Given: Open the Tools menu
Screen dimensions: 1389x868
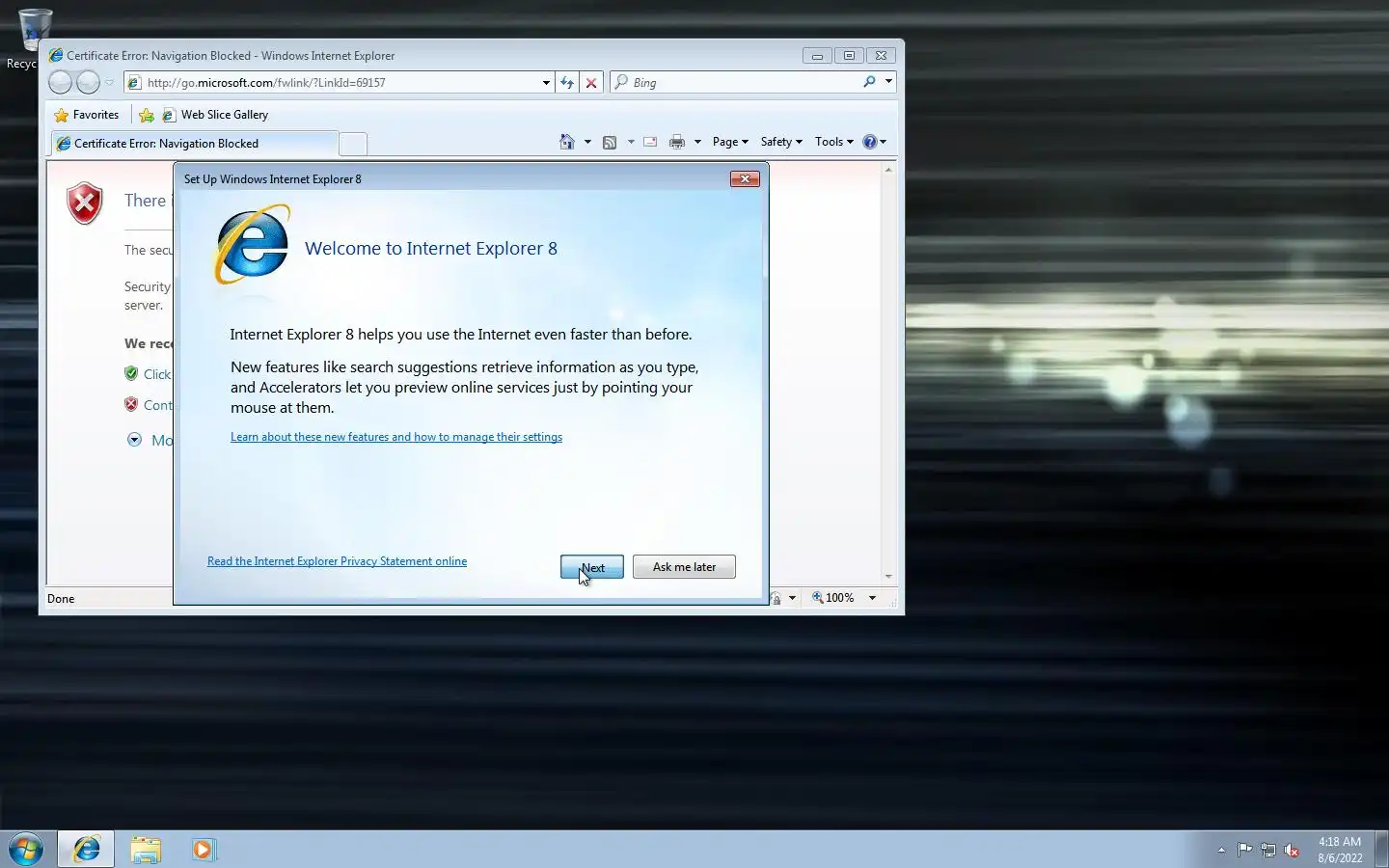Looking at the screenshot, I should coord(834,142).
